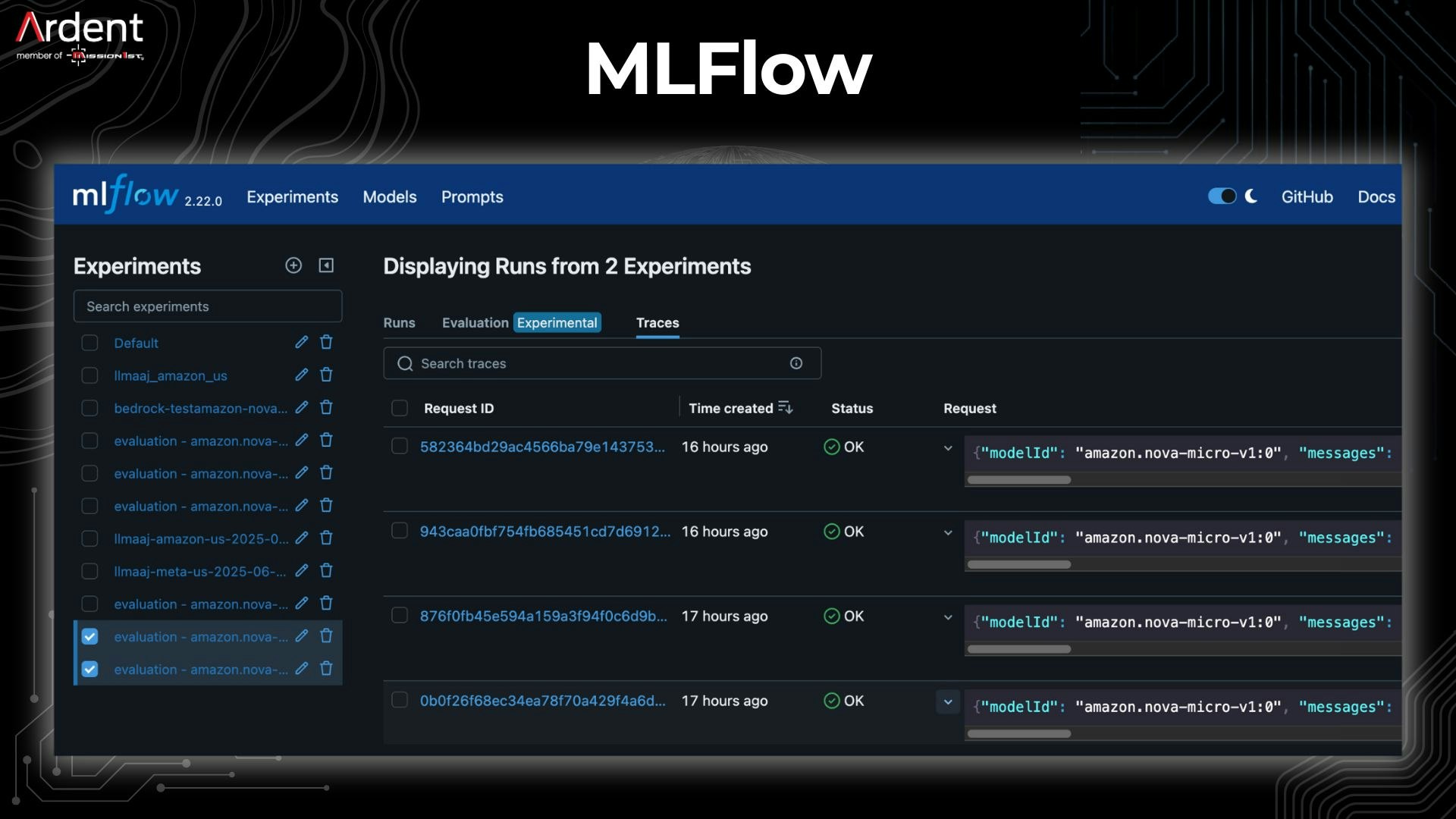Click scrollbar under first trace request
The width and height of the screenshot is (1456, 819).
(x=1019, y=480)
